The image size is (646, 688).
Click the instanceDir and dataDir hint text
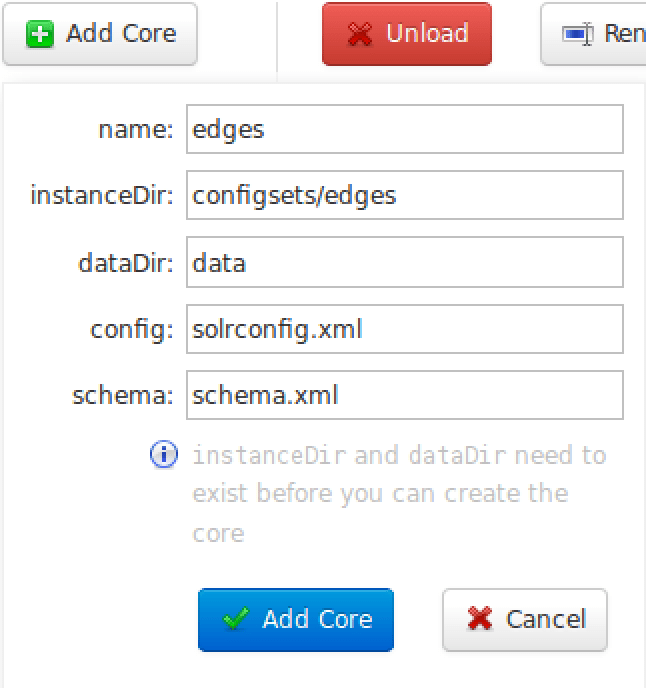click(399, 494)
